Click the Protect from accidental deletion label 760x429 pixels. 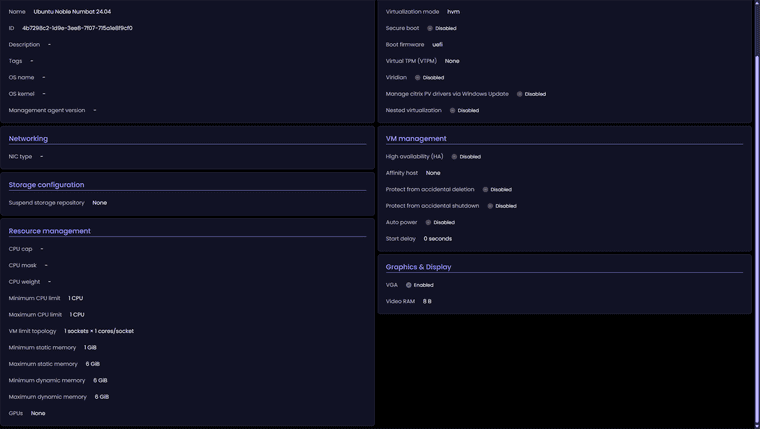[x=430, y=190]
